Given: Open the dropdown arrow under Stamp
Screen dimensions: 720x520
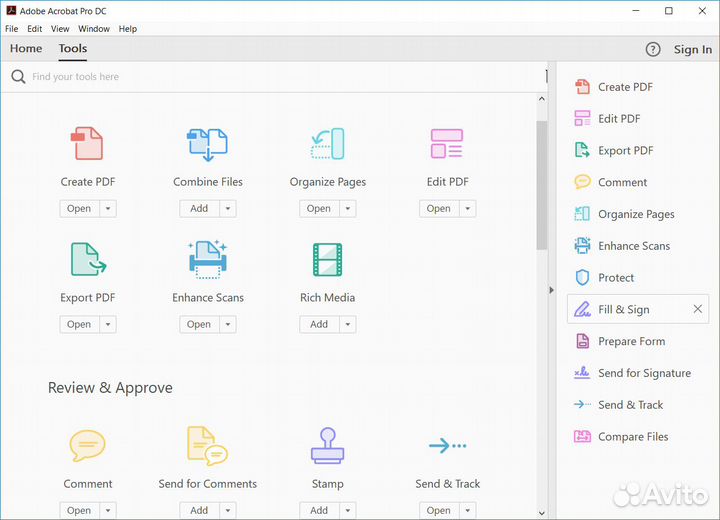Looking at the screenshot, I should click(x=348, y=510).
